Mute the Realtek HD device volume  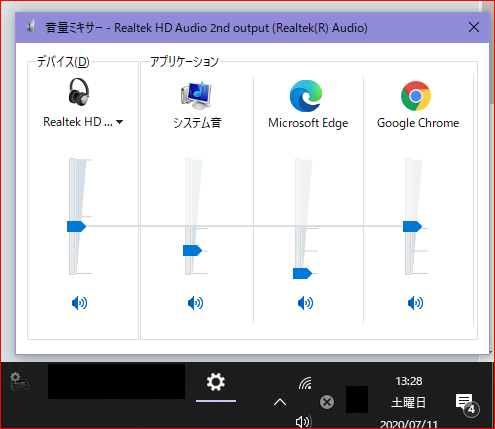79,303
